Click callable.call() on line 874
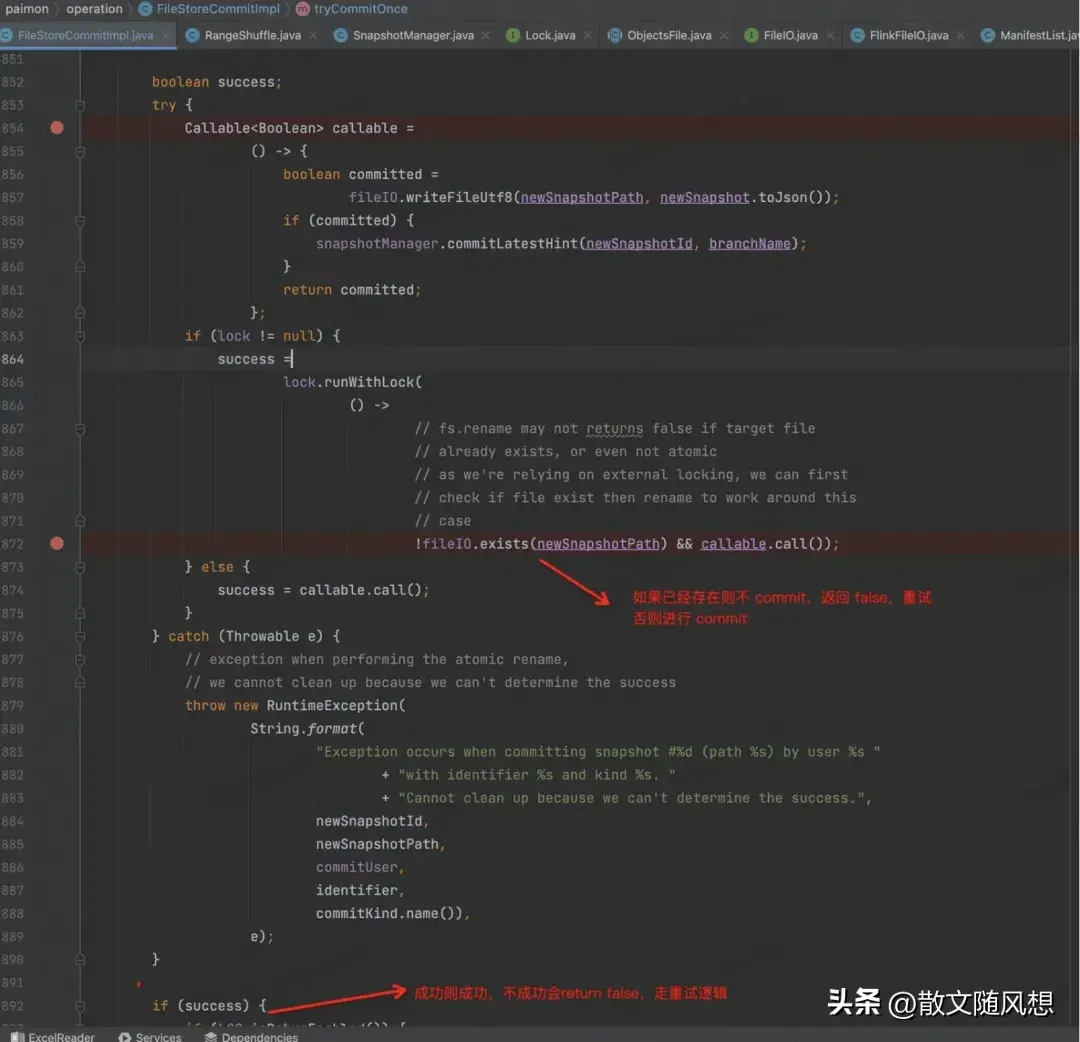Viewport: 1080px width, 1042px height. [360, 590]
